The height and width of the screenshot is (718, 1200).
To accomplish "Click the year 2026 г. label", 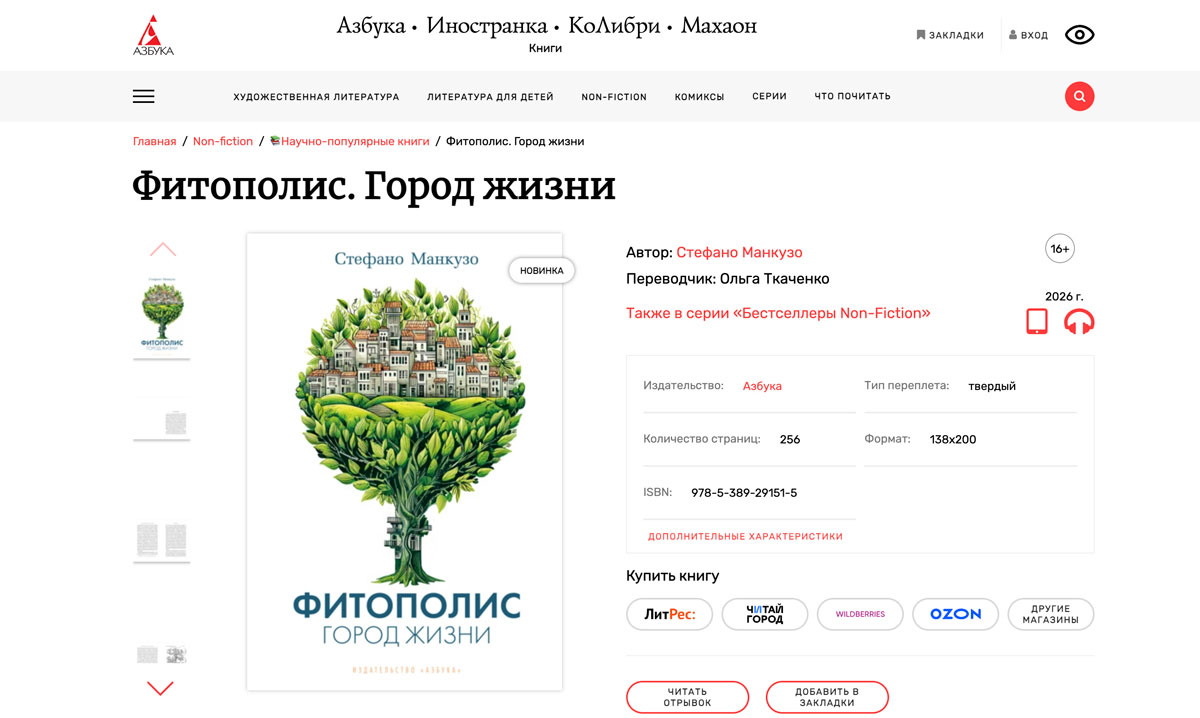I will [1064, 296].
